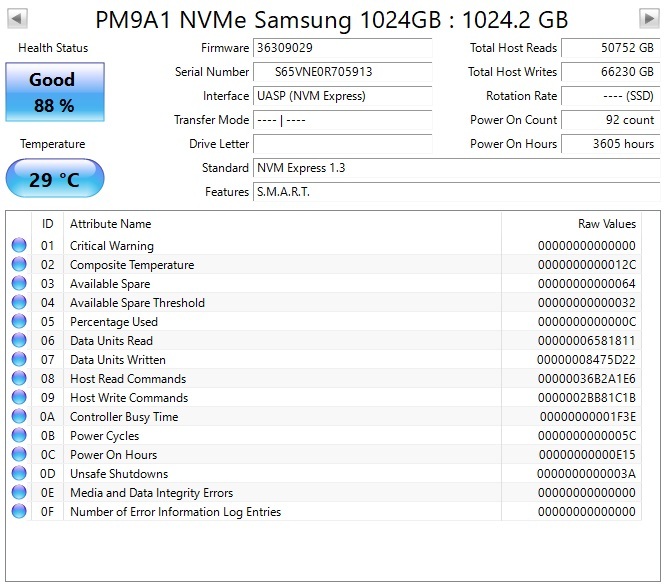Select the Data Units Written attribute name
Image resolution: width=665 pixels, height=587 pixels.
click(117, 360)
